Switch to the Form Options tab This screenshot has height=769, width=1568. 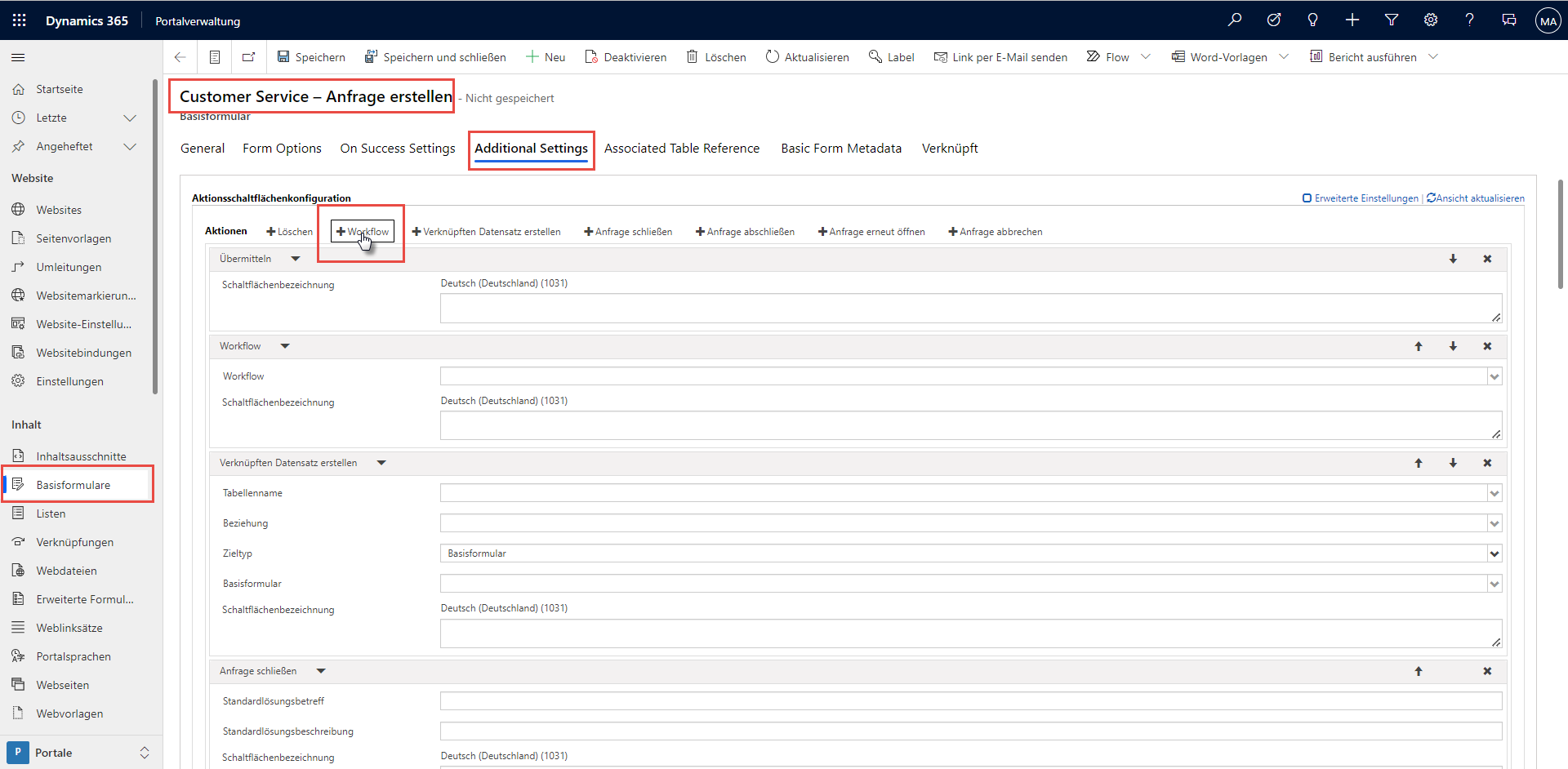point(282,149)
